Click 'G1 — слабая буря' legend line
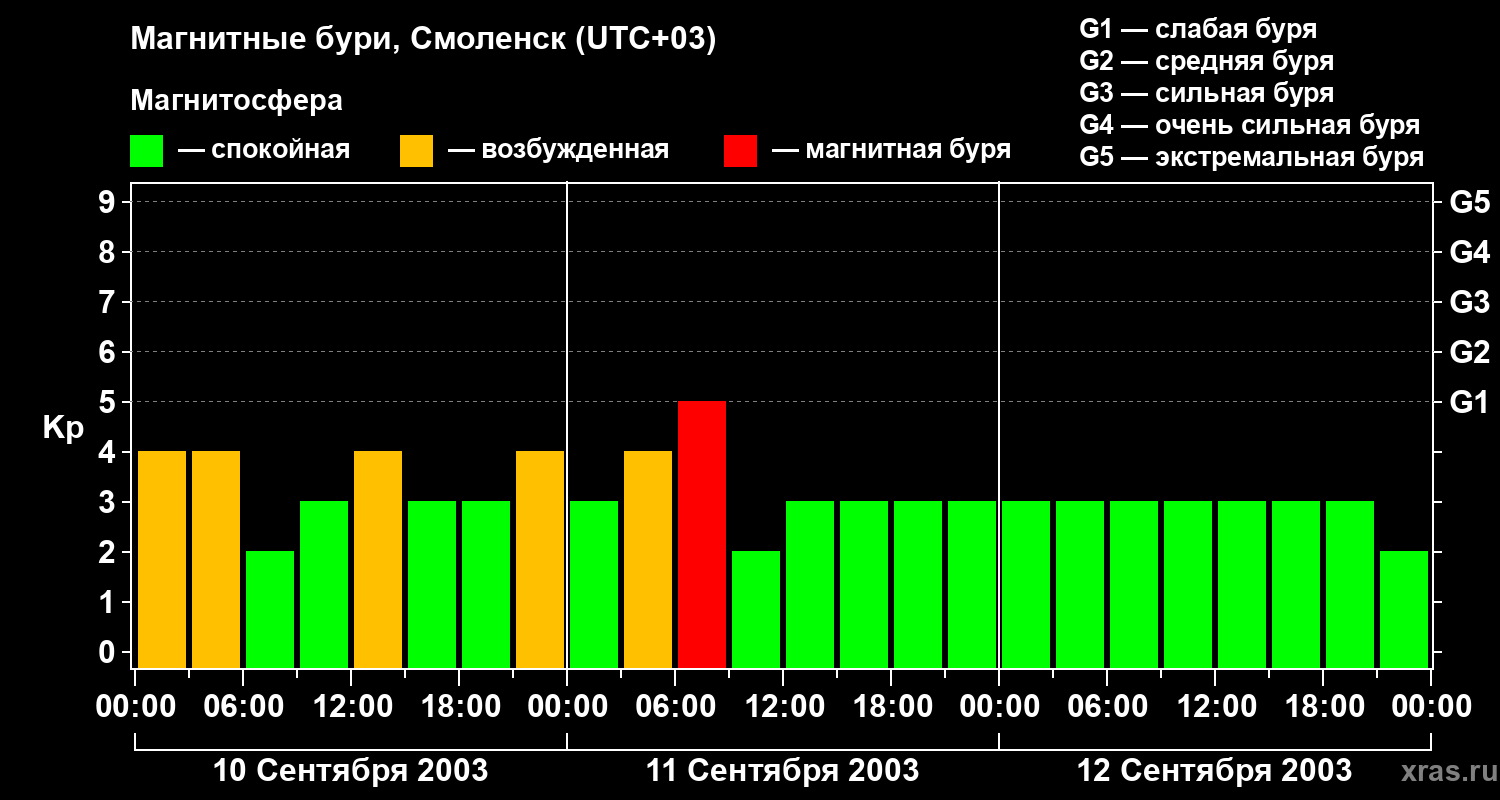 [x=1198, y=29]
